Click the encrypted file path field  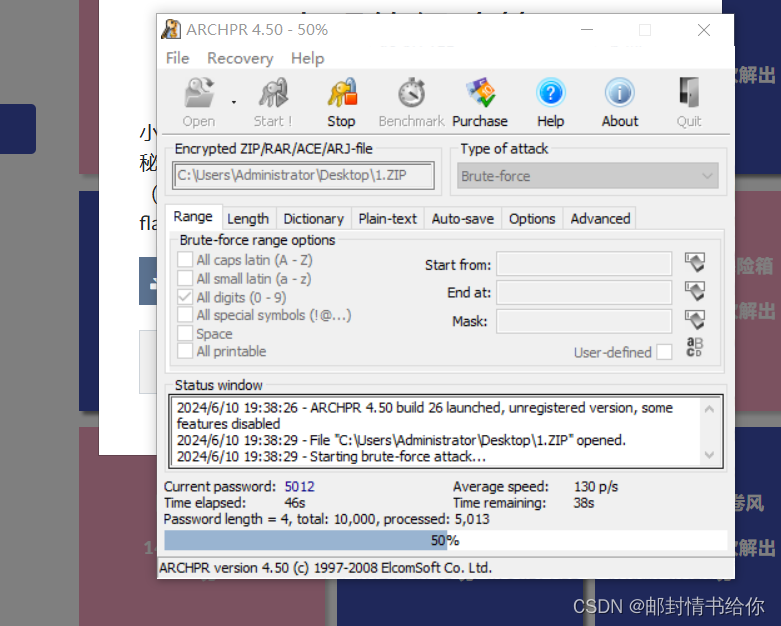tap(303, 175)
